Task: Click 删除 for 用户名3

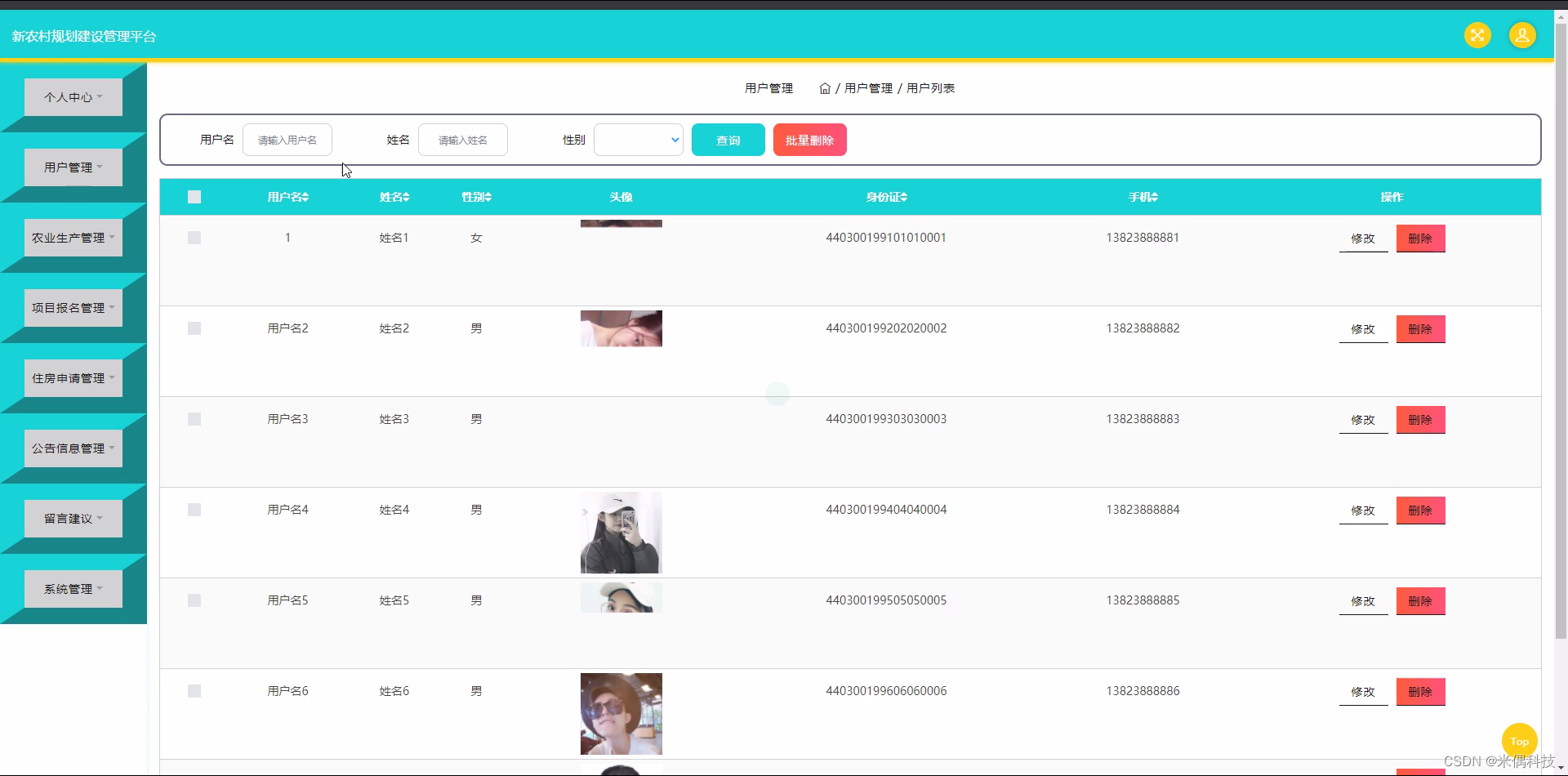Action: (x=1421, y=420)
